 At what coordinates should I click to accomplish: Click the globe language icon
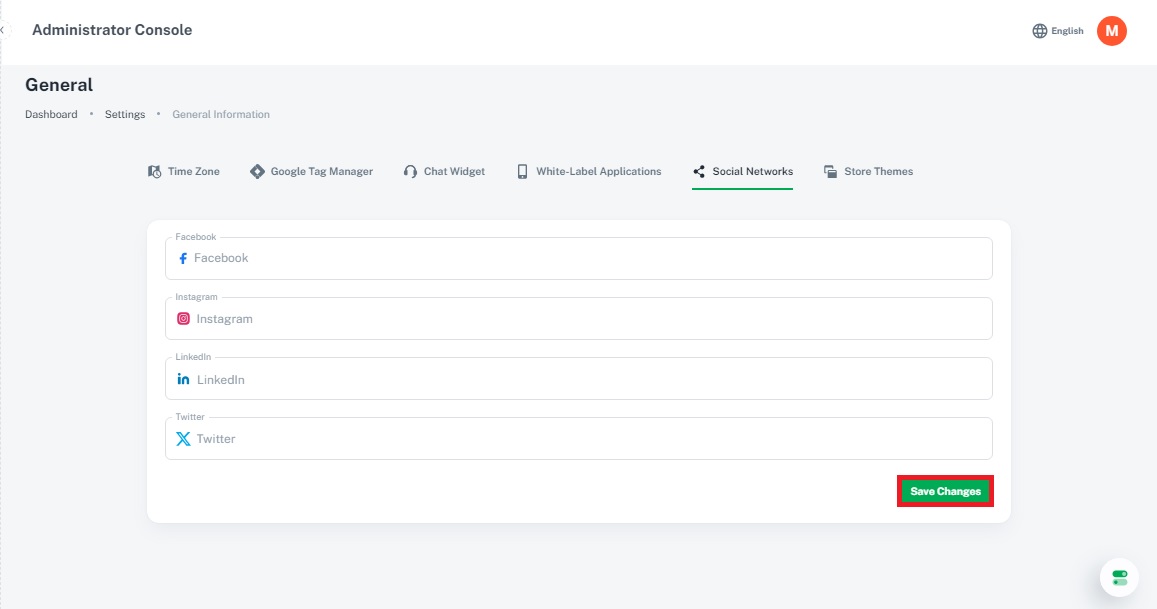tap(1040, 31)
